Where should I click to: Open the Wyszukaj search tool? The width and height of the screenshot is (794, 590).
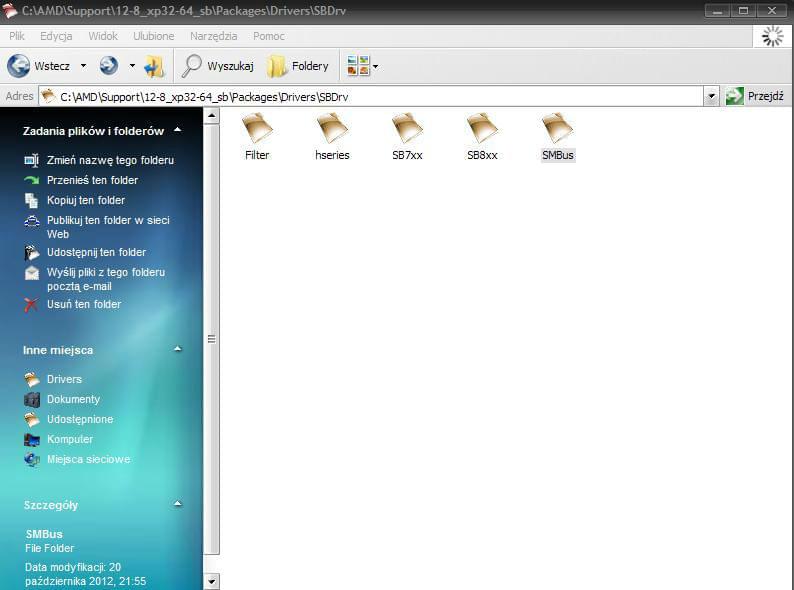coord(218,66)
